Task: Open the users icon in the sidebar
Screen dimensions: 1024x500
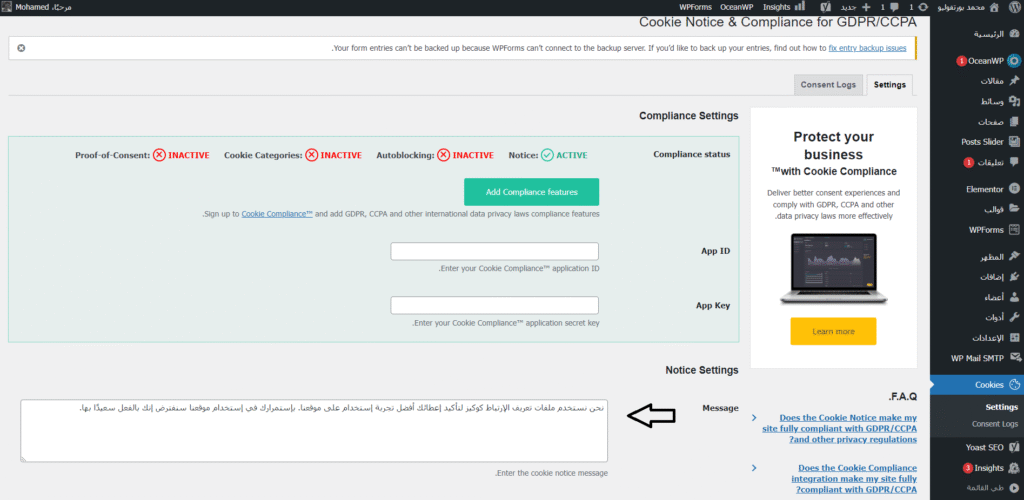Action: pos(1014,297)
